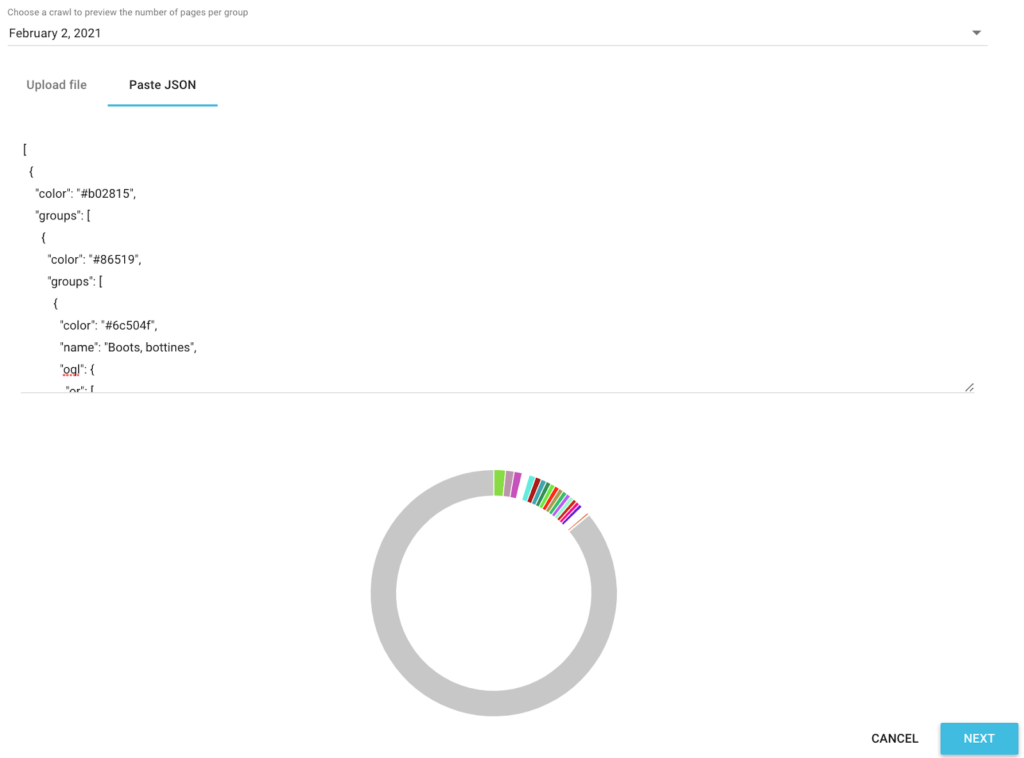Screen dimensions: 1024x758
Task: Click the thin orange donut chart sliver
Action: (578, 522)
